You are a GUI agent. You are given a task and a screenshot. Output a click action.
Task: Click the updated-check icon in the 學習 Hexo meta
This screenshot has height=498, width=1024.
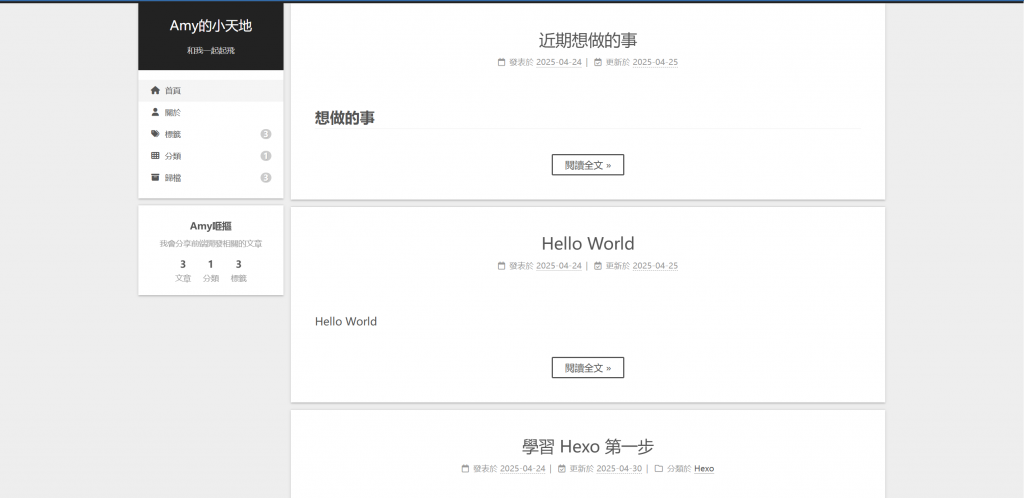pyautogui.click(x=562, y=469)
